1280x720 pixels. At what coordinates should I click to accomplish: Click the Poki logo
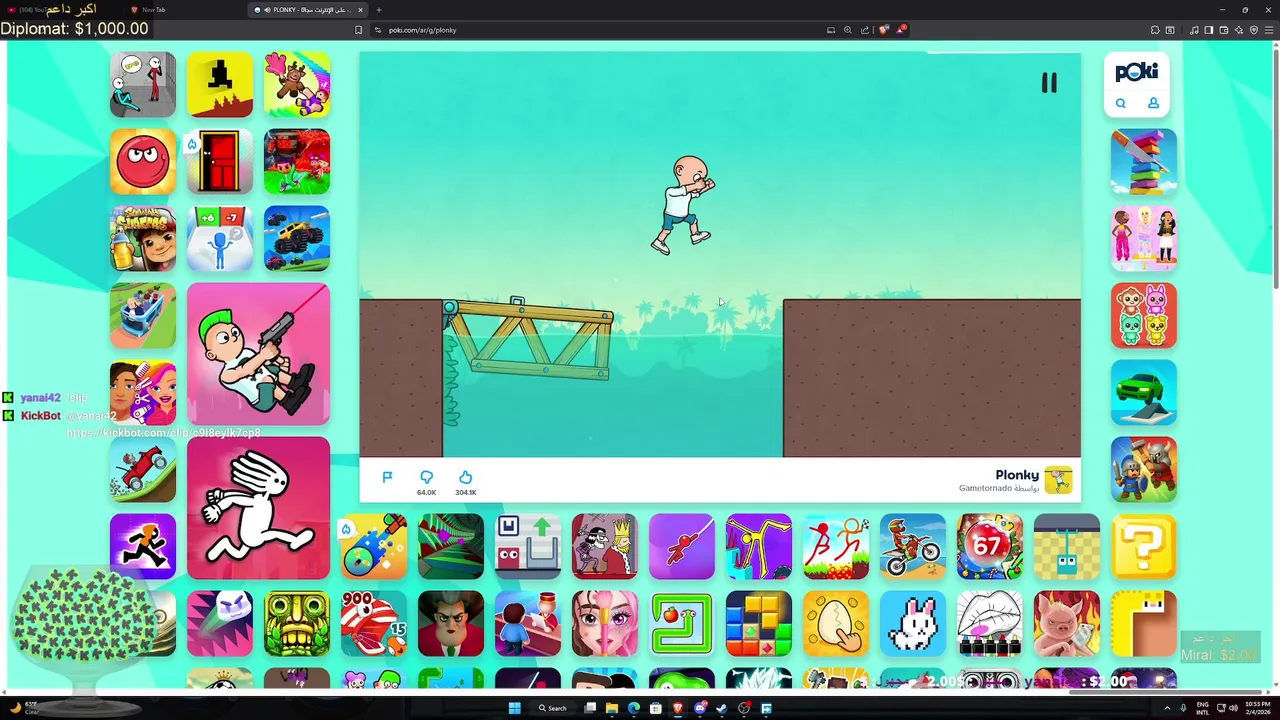tap(1137, 72)
